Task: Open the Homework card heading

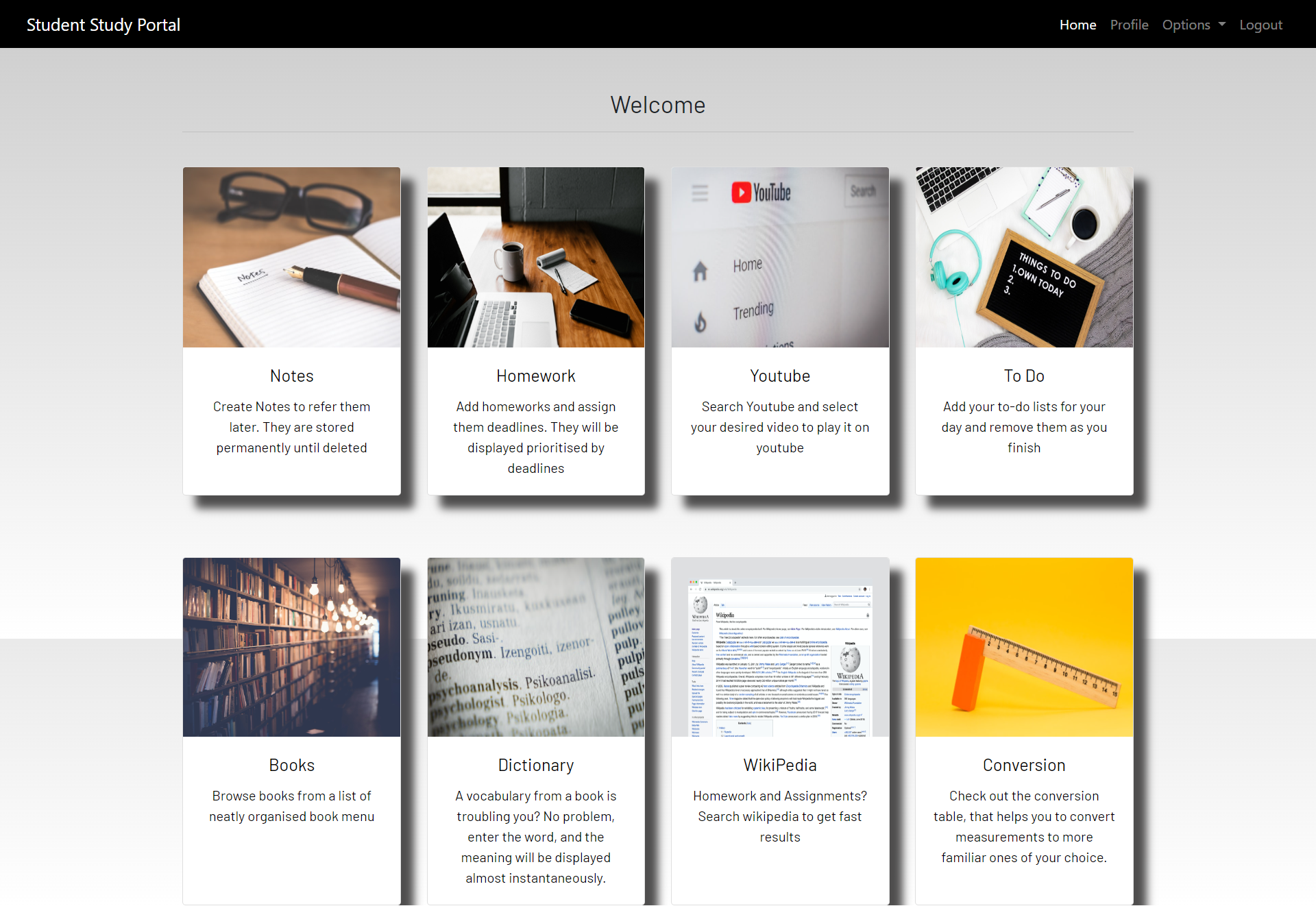Action: pos(535,376)
